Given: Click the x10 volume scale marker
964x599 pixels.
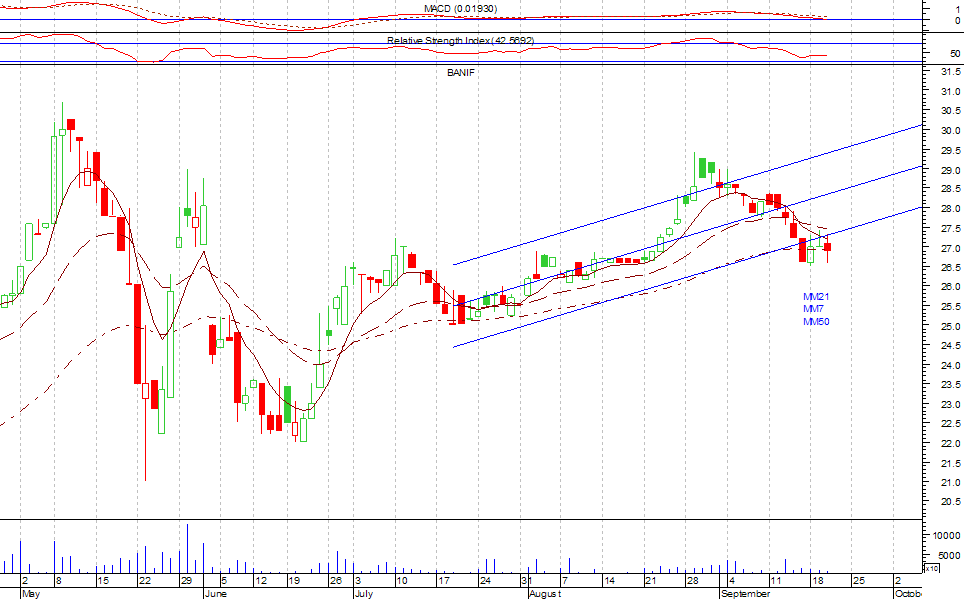Looking at the screenshot, I should [x=932, y=568].
